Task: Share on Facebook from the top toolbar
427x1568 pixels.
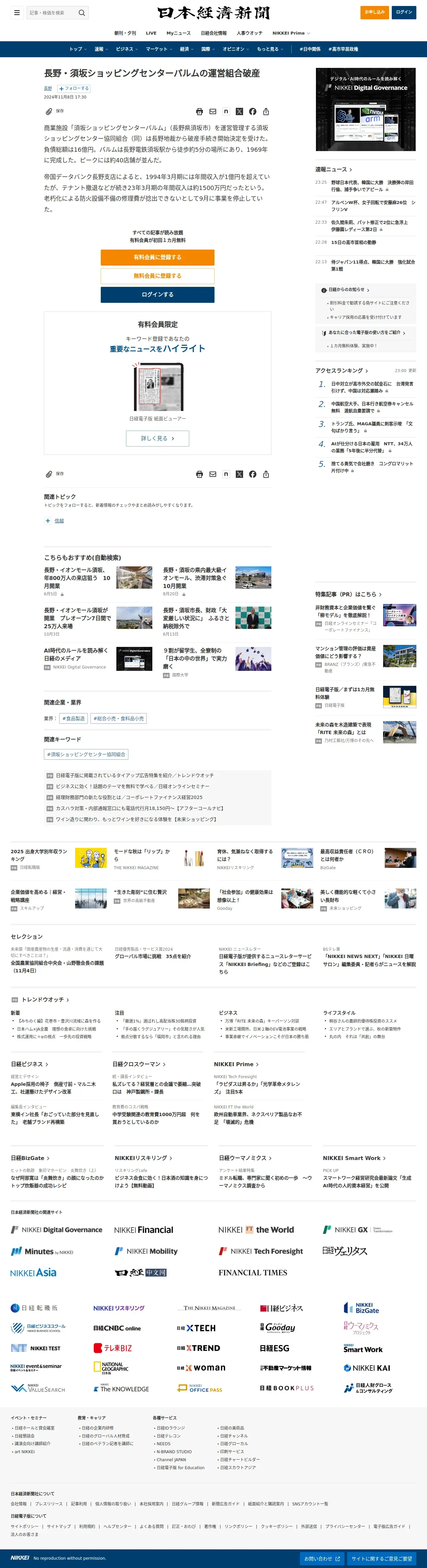Action: click(252, 111)
